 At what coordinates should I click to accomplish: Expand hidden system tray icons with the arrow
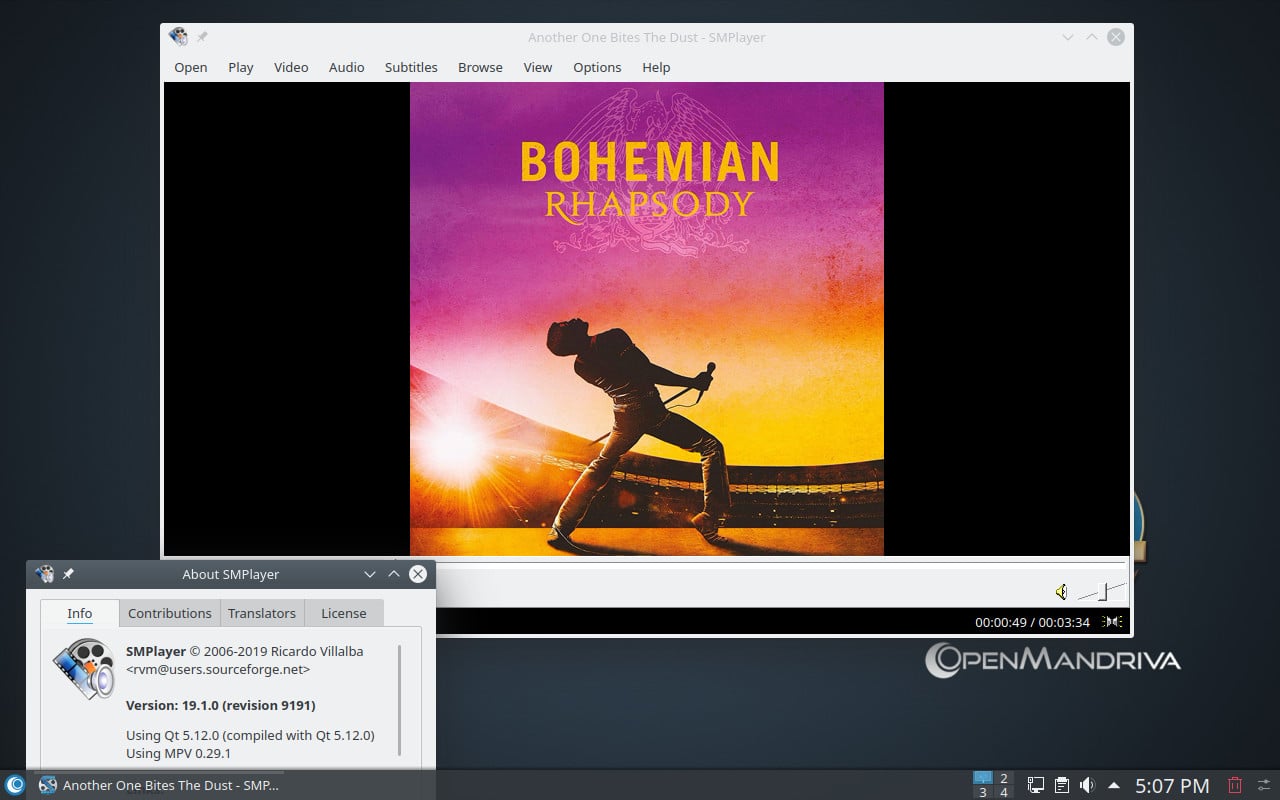click(x=1113, y=785)
